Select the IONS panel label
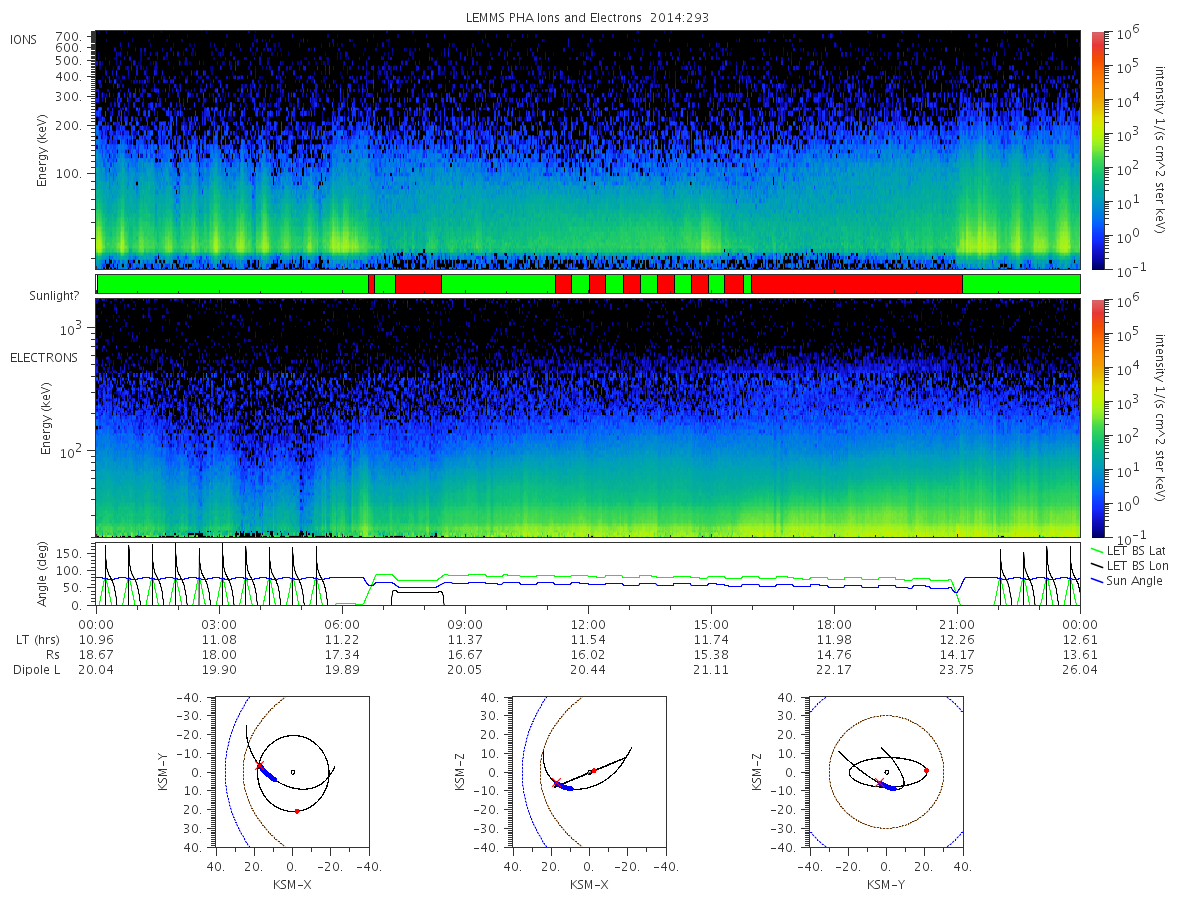Viewport: 1200px width, 900px height. click(x=24, y=39)
